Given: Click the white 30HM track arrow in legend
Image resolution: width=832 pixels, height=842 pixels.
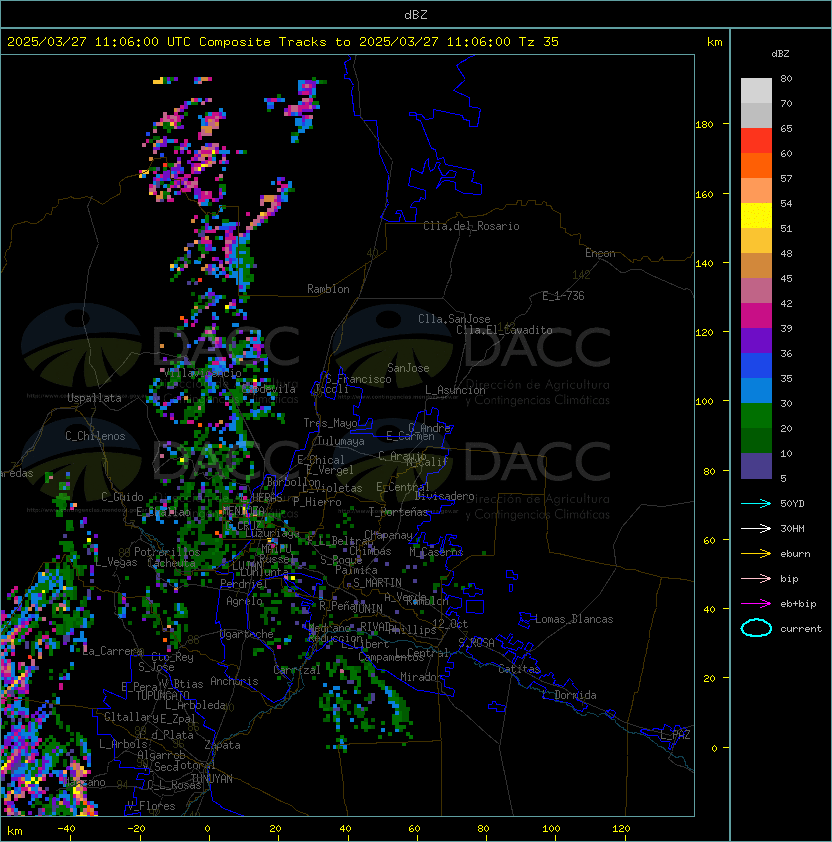Looking at the screenshot, I should tap(756, 528).
